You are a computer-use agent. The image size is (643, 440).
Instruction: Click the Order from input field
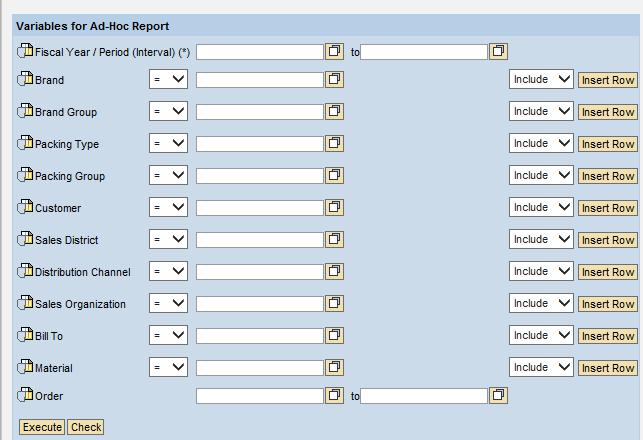pyautogui.click(x=260, y=396)
